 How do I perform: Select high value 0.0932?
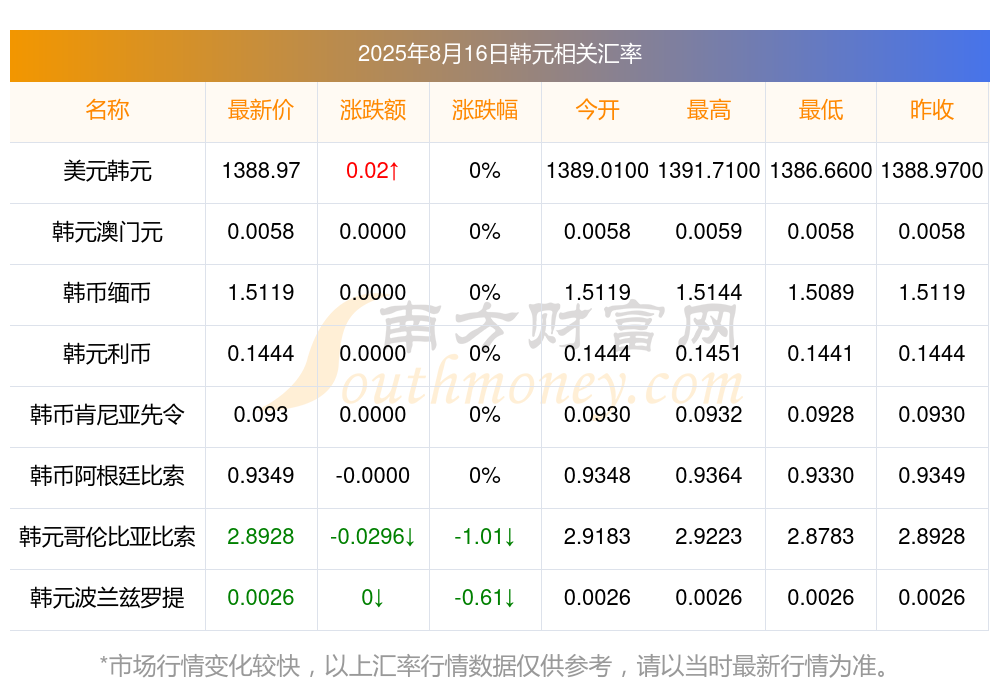coord(709,415)
